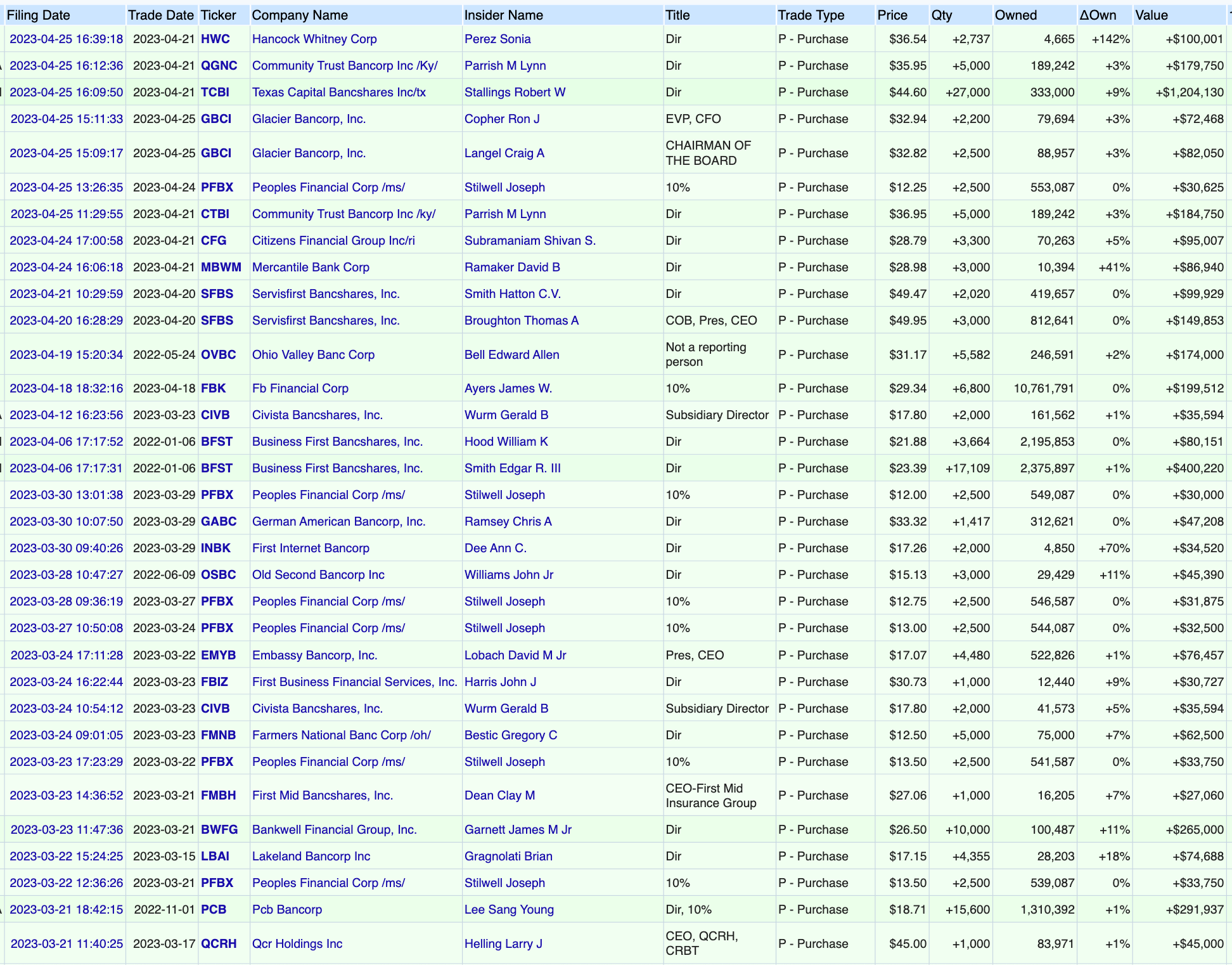Sort table by Filing Date column header
This screenshot has height=965, width=1232.
click(38, 15)
